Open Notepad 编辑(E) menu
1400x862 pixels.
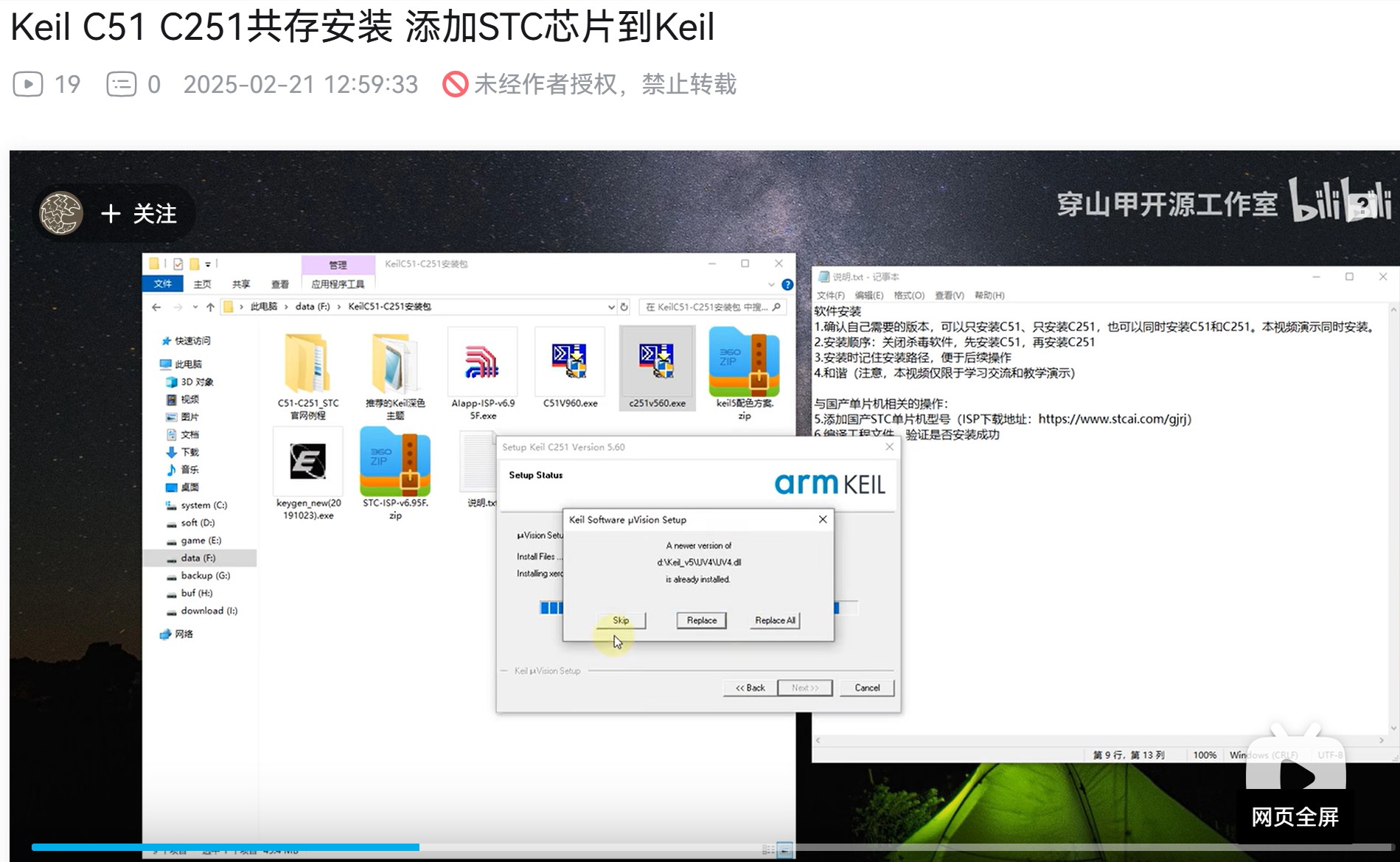click(868, 296)
